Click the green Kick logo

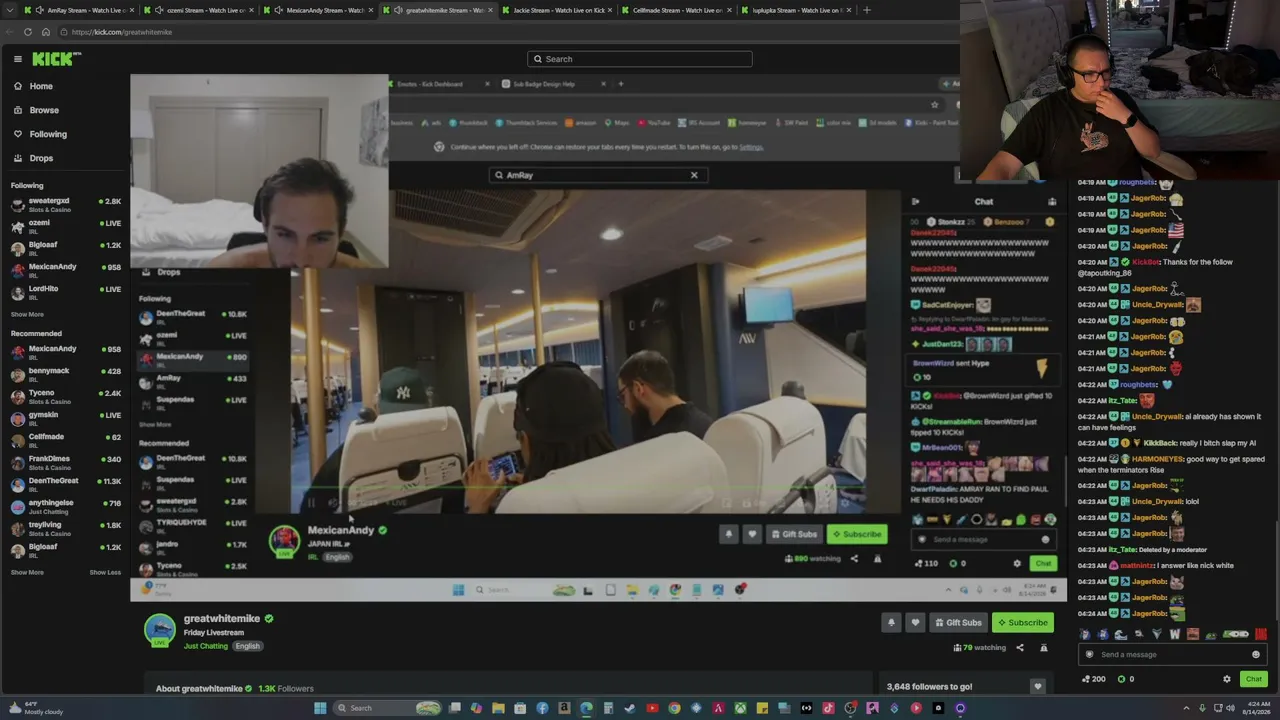[52, 59]
